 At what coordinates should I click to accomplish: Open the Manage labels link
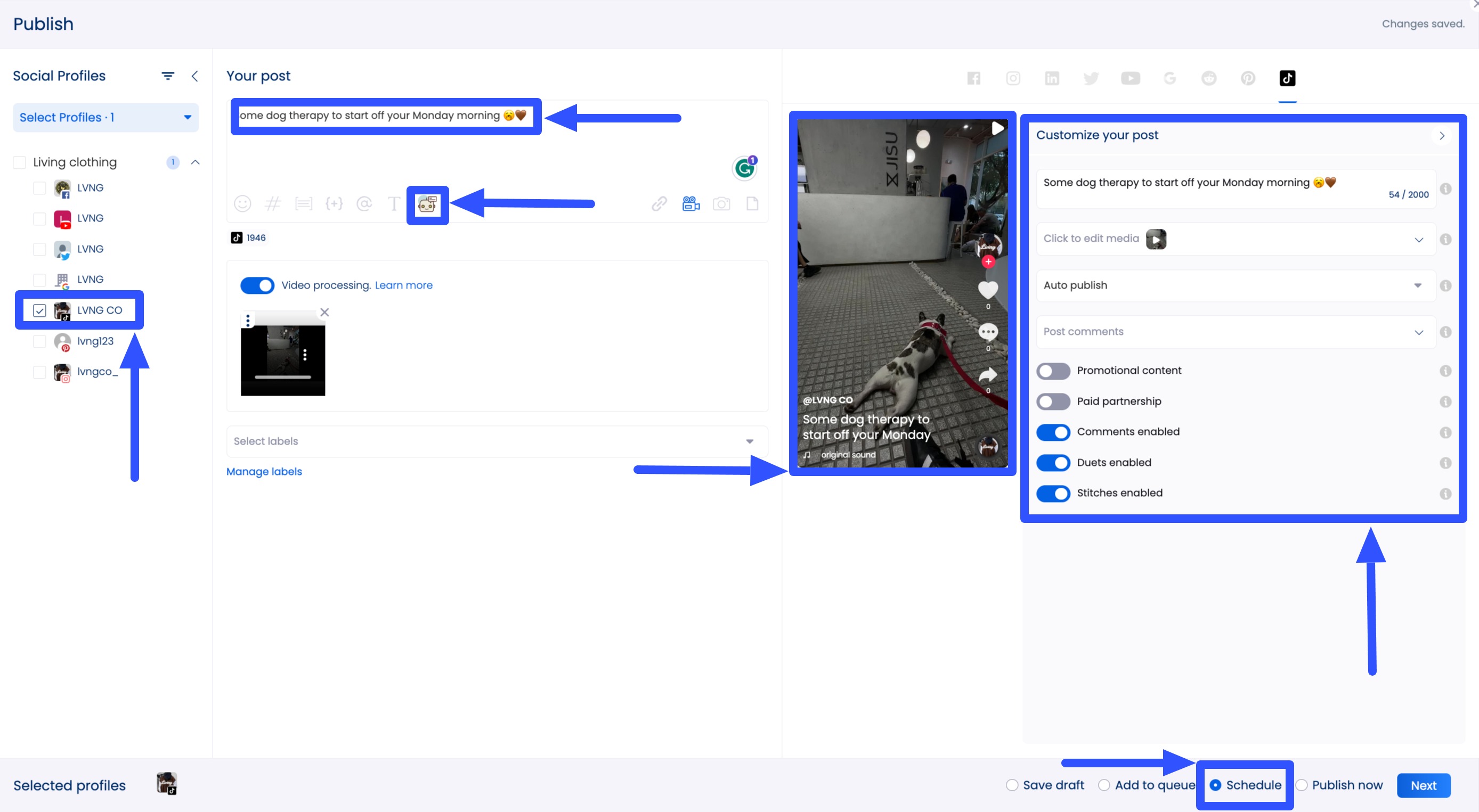click(x=264, y=472)
